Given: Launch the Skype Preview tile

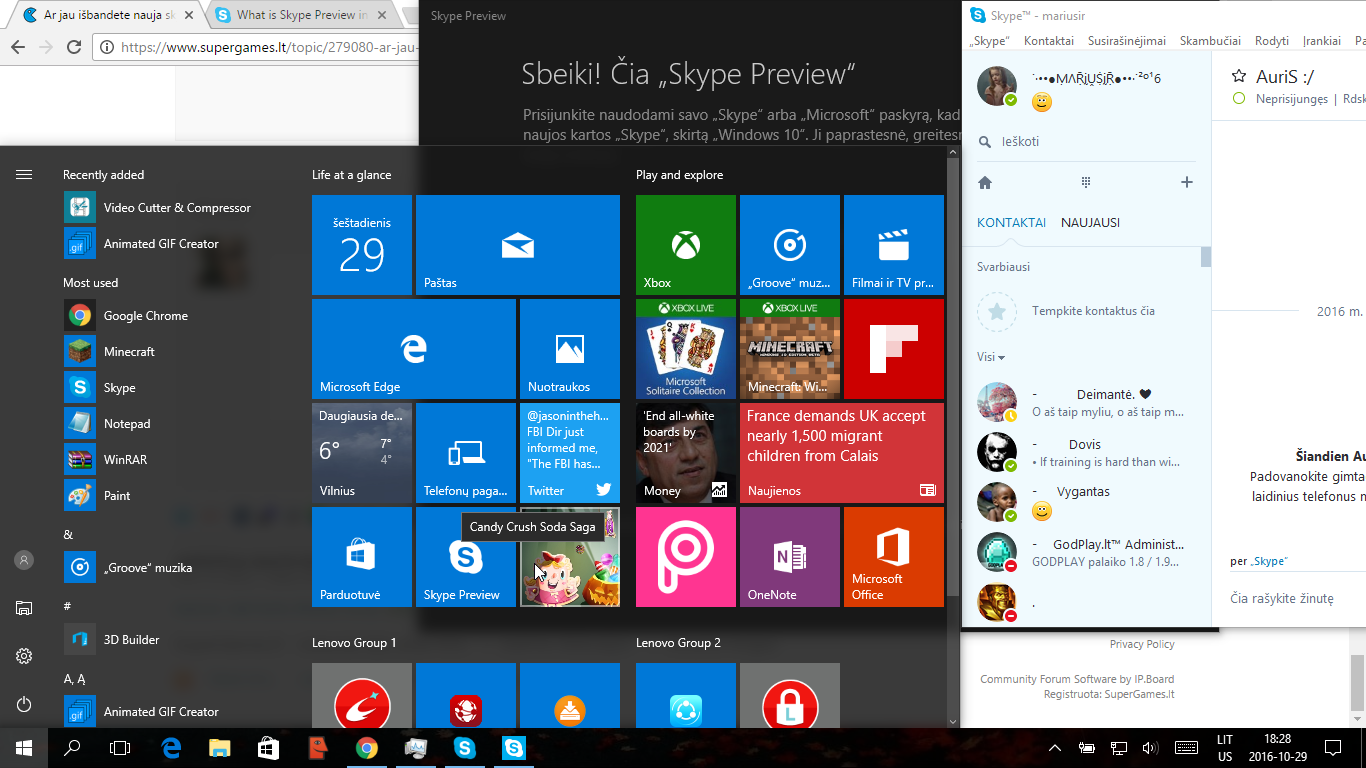Looking at the screenshot, I should 466,557.
